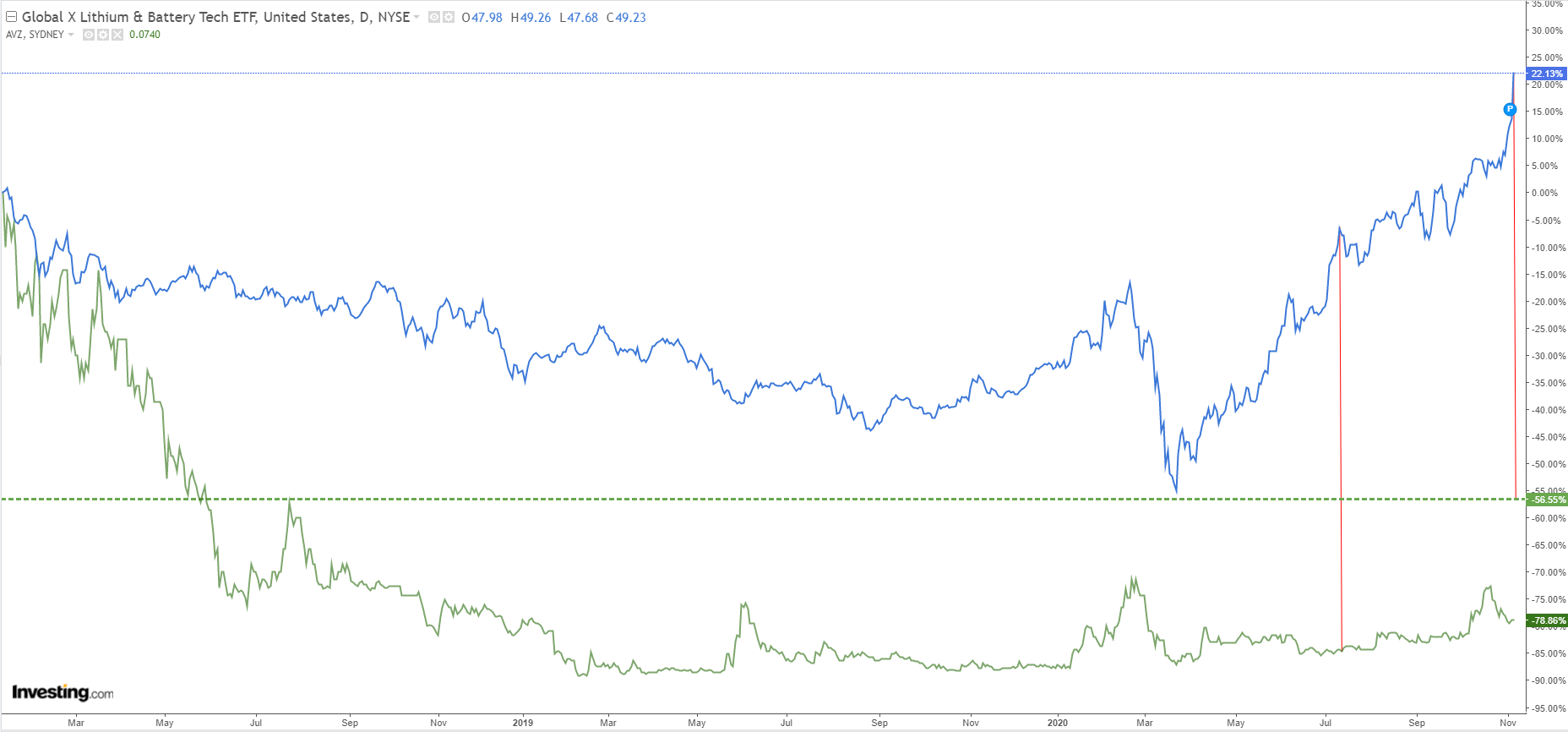The width and height of the screenshot is (1568, 732).
Task: Open settings gear for Global X Lithium ETF
Action: point(449,17)
